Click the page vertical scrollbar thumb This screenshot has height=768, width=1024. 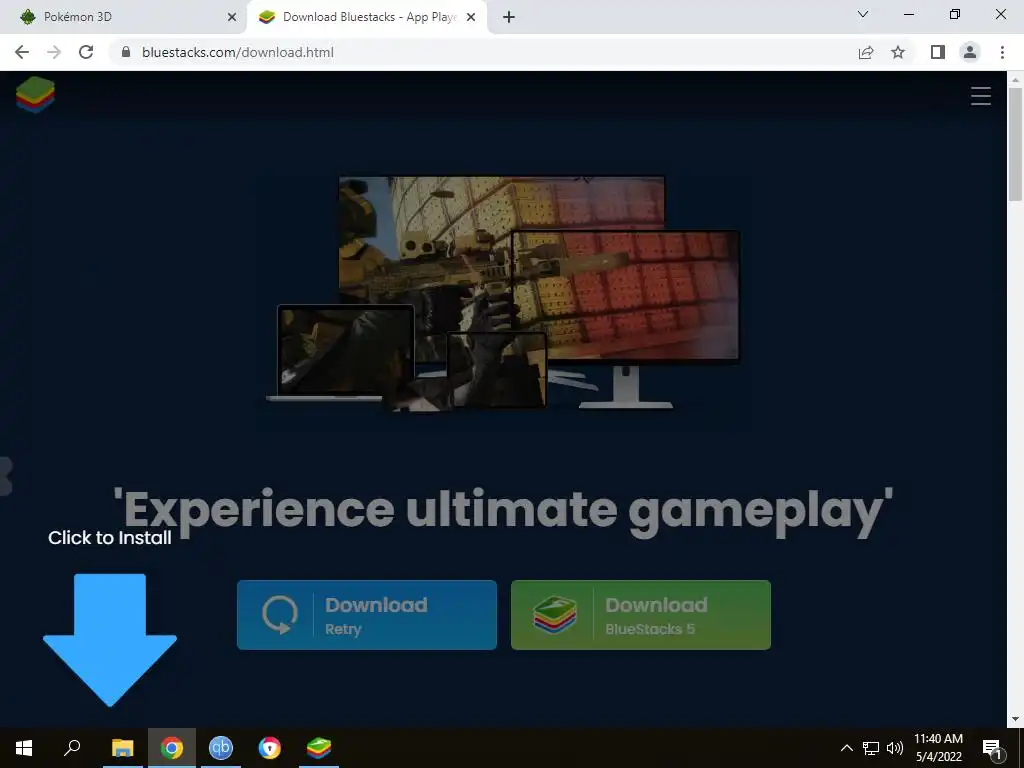coord(1015,144)
